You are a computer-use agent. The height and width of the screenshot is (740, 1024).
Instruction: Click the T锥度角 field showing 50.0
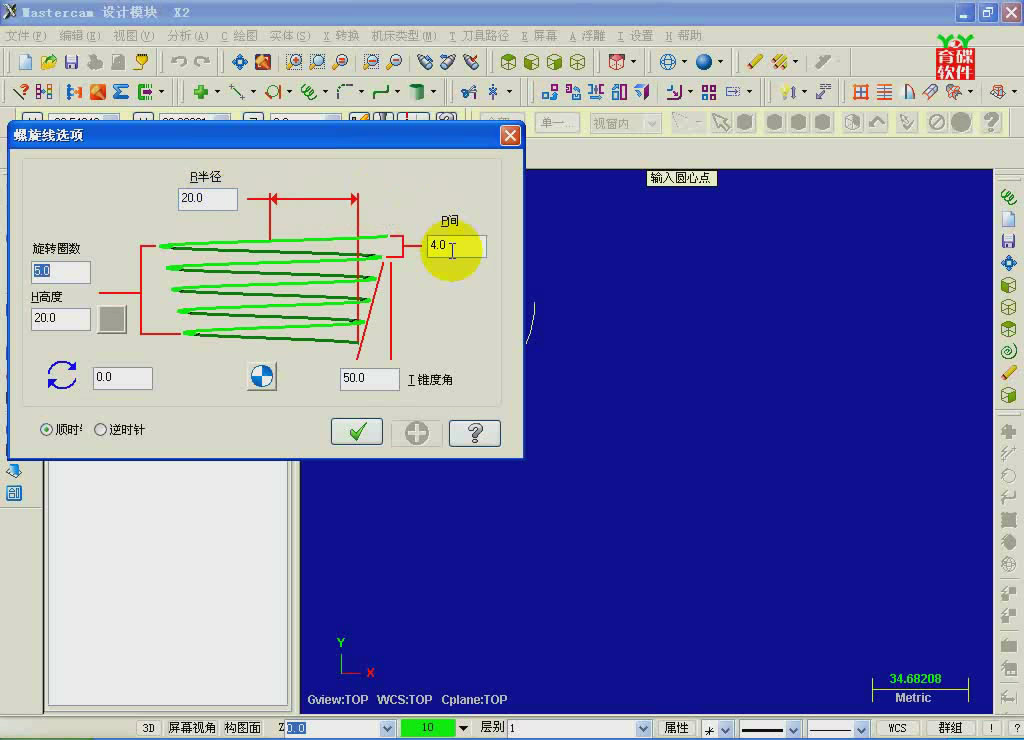coord(370,379)
